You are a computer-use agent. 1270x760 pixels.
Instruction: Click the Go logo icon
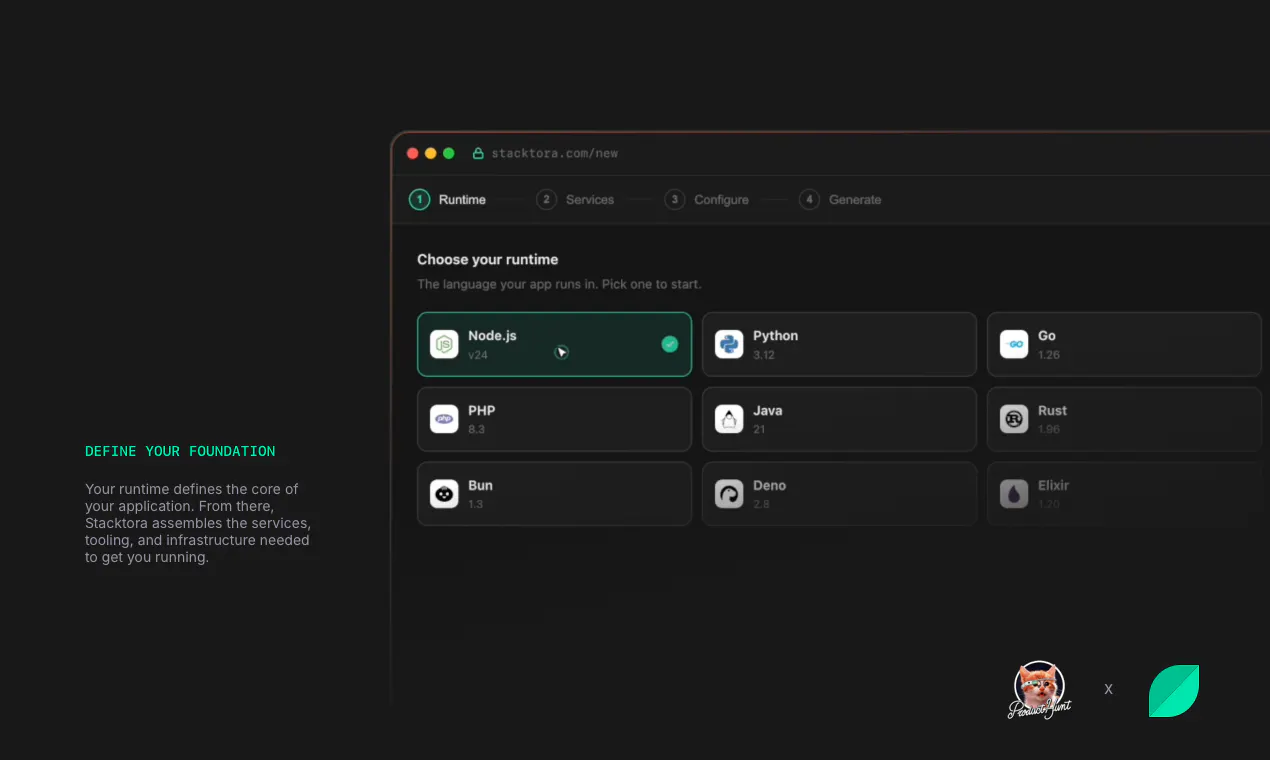pos(1014,344)
